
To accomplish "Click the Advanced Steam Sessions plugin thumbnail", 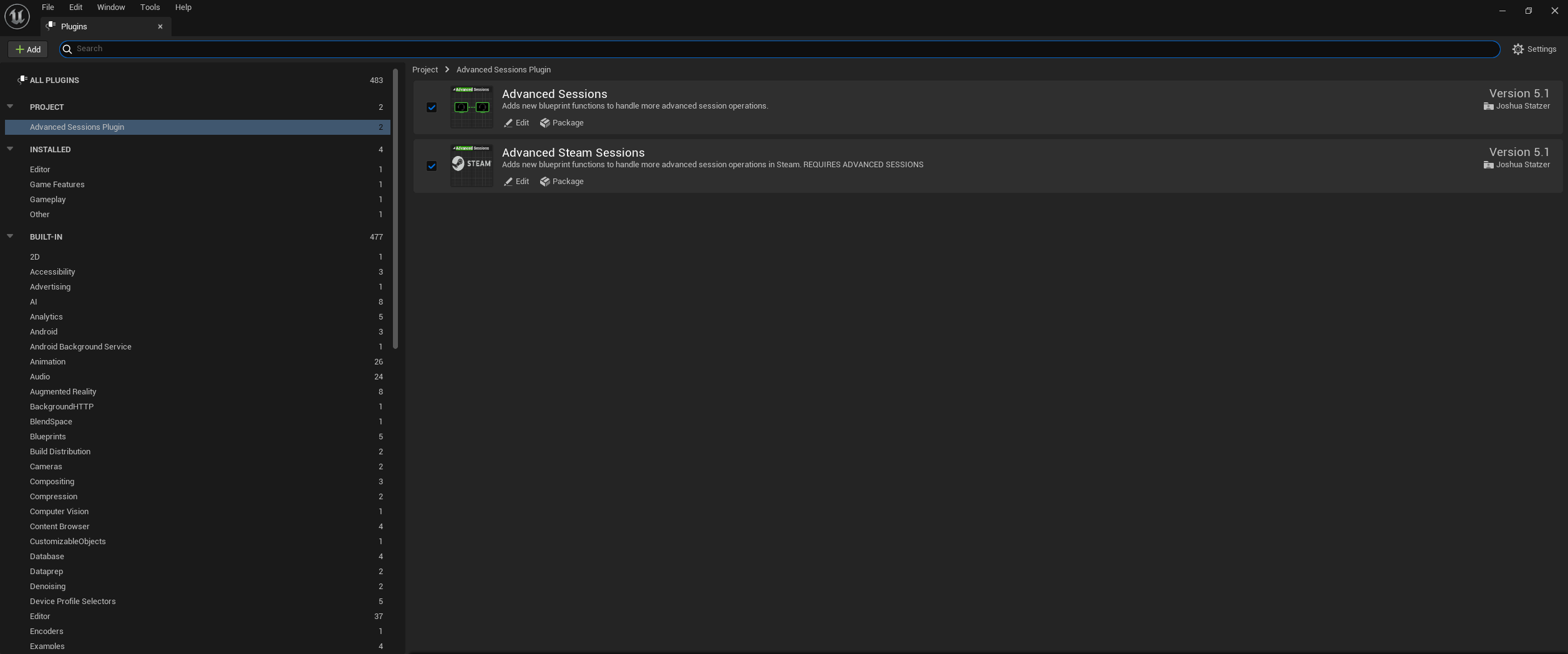I will (x=472, y=166).
